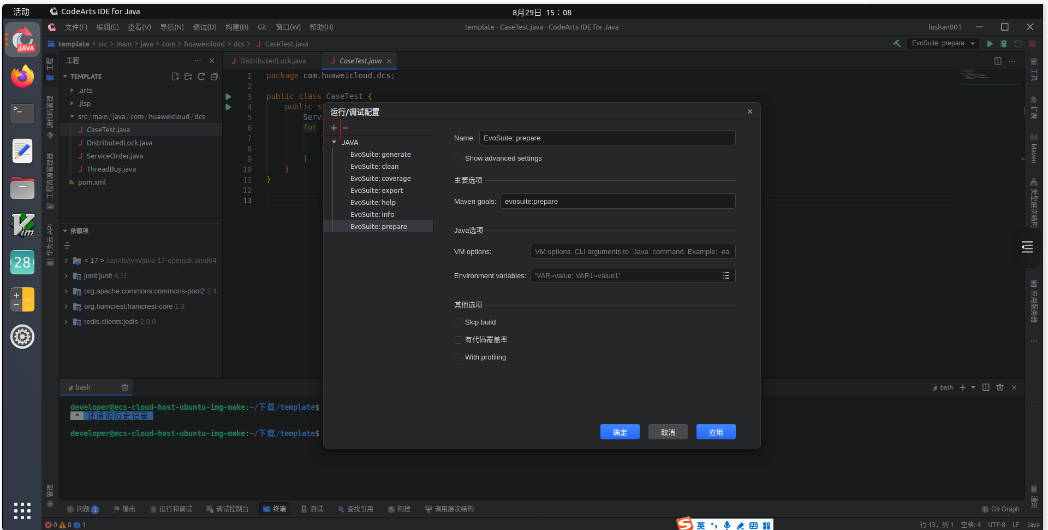The image size is (1048, 530).
Task: Collapse the TEMPLATE root node
Action: (x=66, y=76)
